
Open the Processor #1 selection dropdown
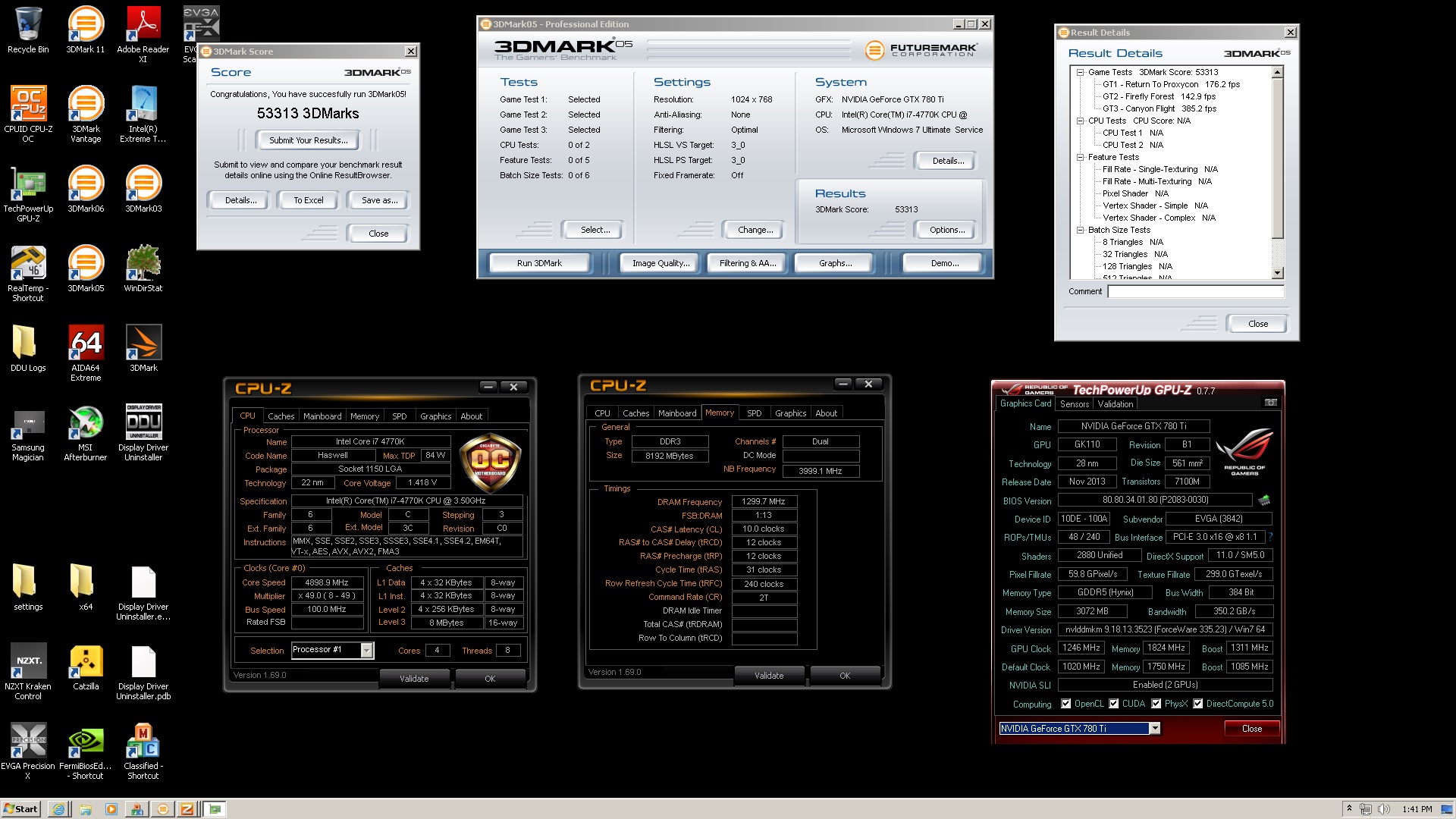(x=367, y=650)
